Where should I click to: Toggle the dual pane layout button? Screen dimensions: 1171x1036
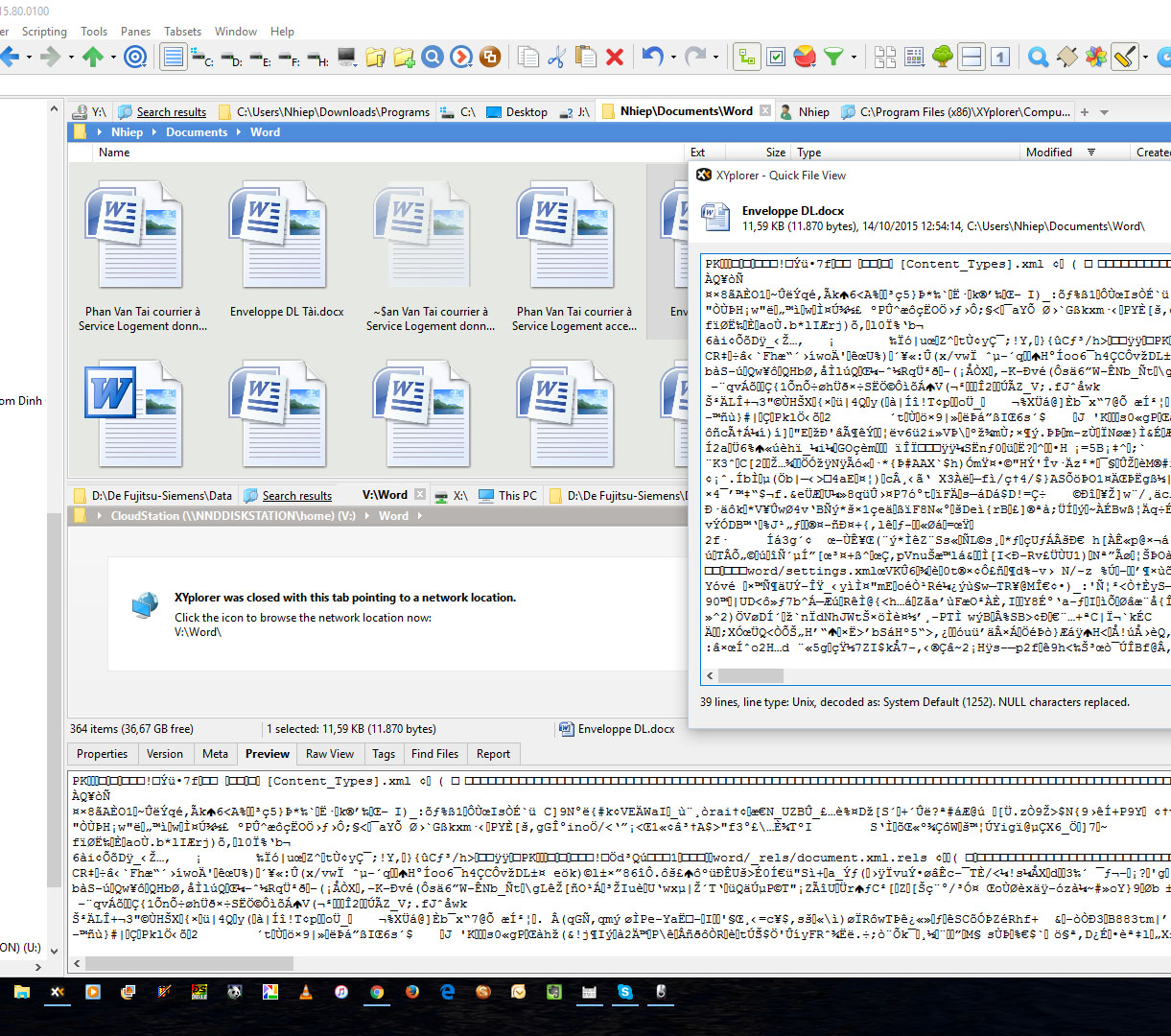pyautogui.click(x=972, y=58)
